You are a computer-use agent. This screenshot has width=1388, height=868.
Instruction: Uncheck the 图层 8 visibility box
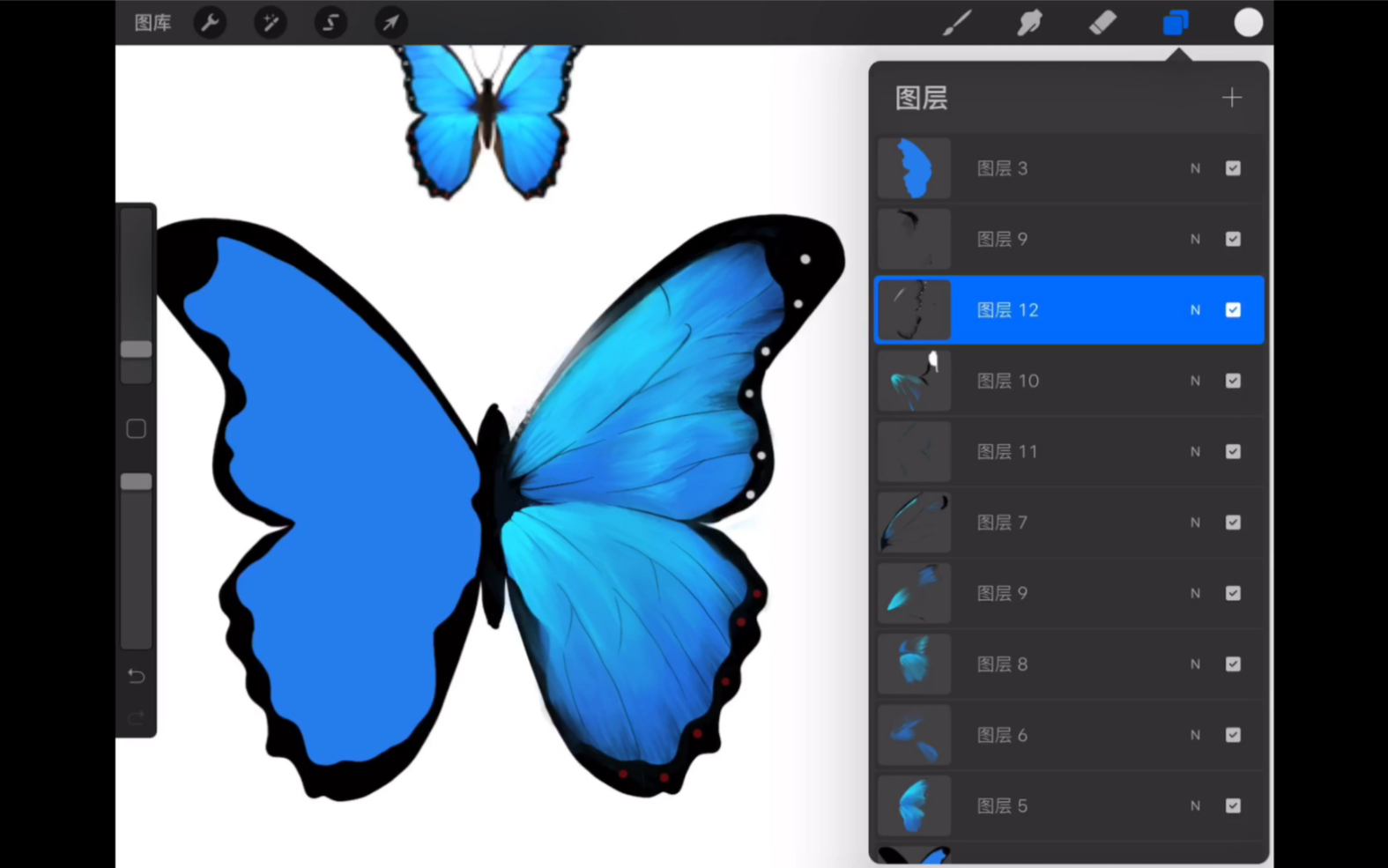(x=1233, y=664)
